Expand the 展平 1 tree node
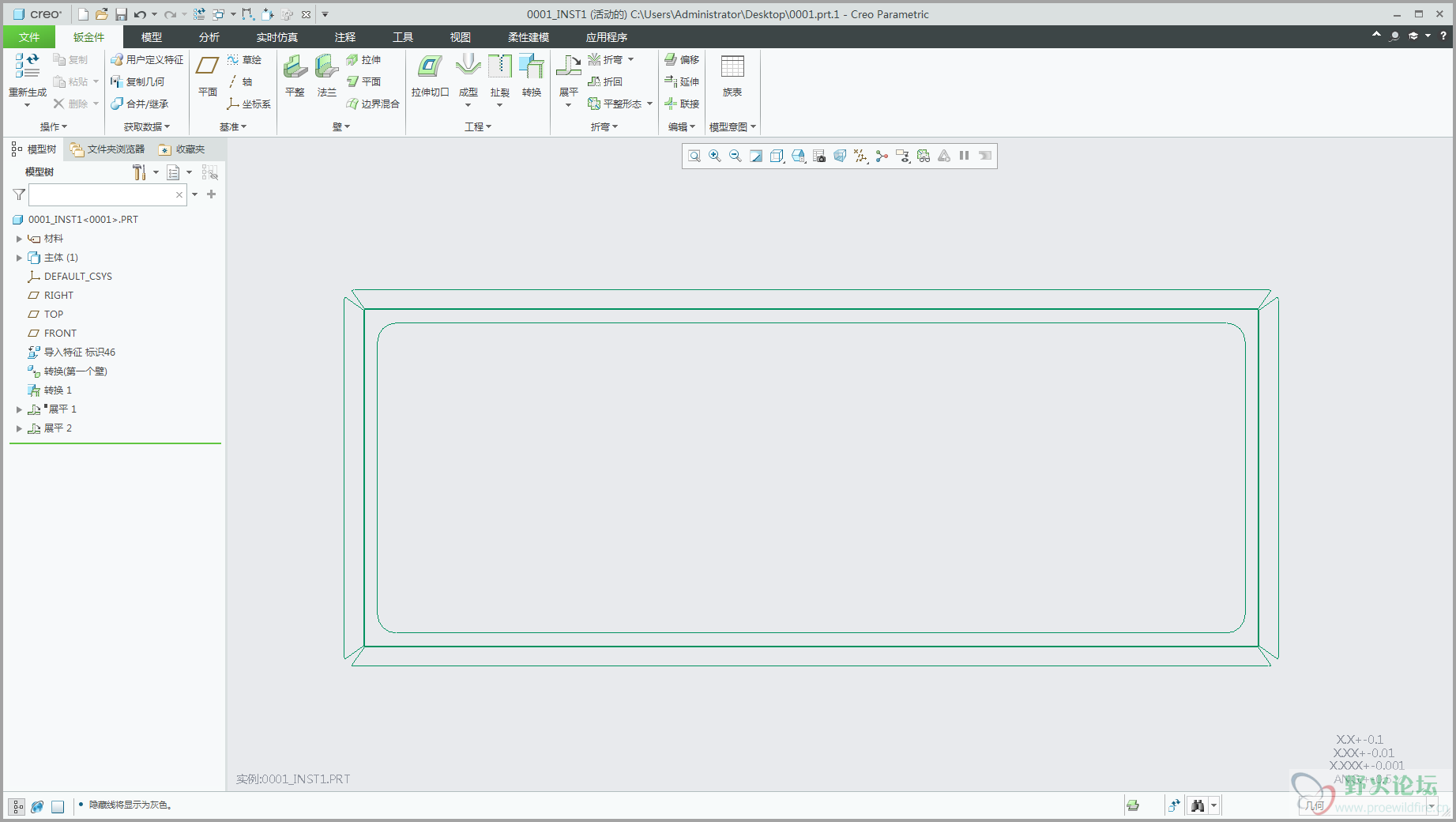This screenshot has height=822, width=1456. pos(19,409)
